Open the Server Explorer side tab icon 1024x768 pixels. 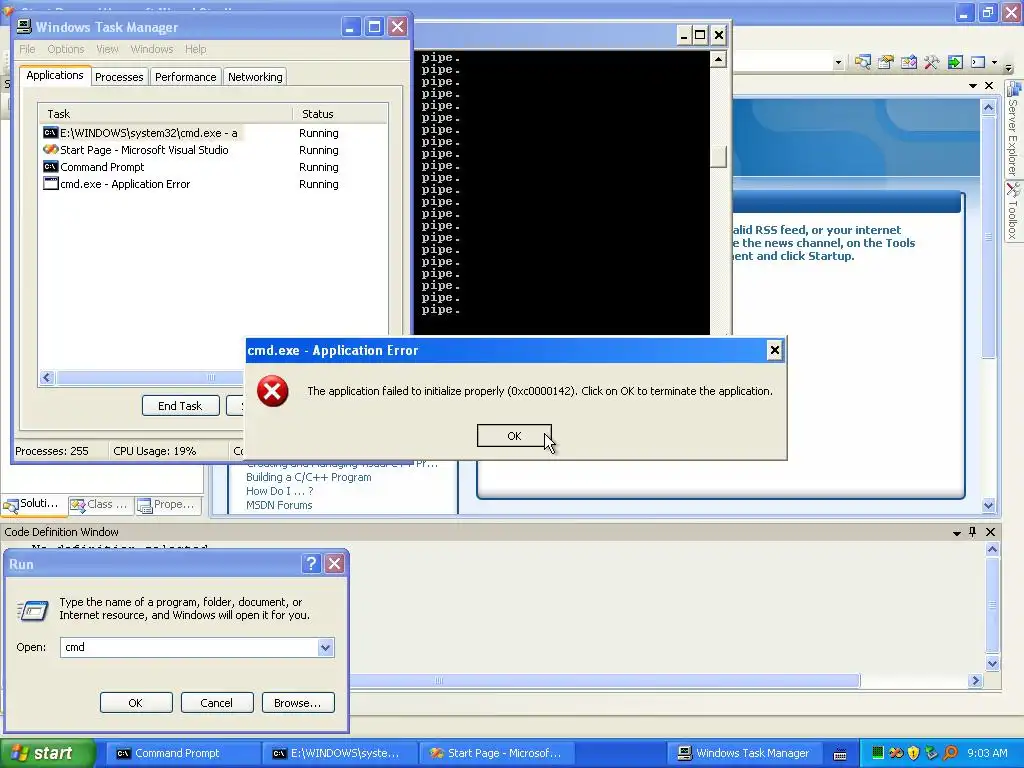pyautogui.click(x=1014, y=89)
